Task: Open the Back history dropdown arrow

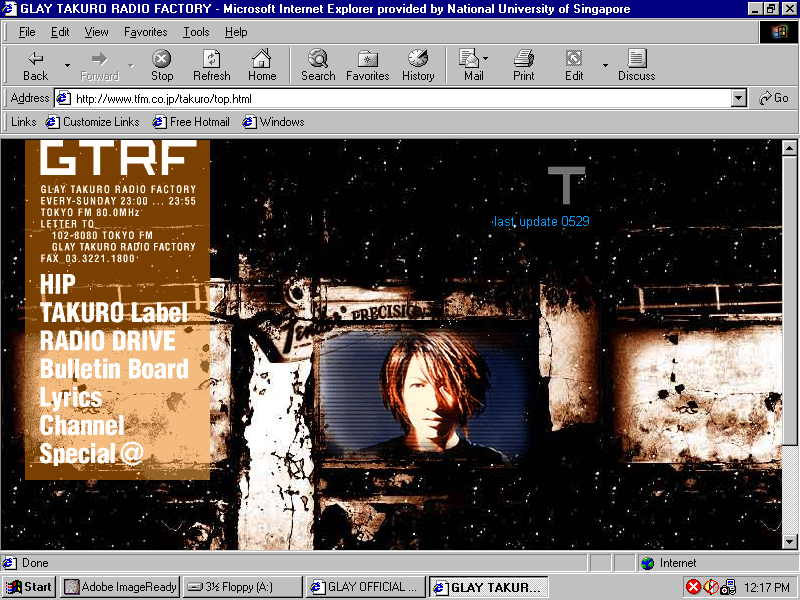Action: [x=67, y=65]
